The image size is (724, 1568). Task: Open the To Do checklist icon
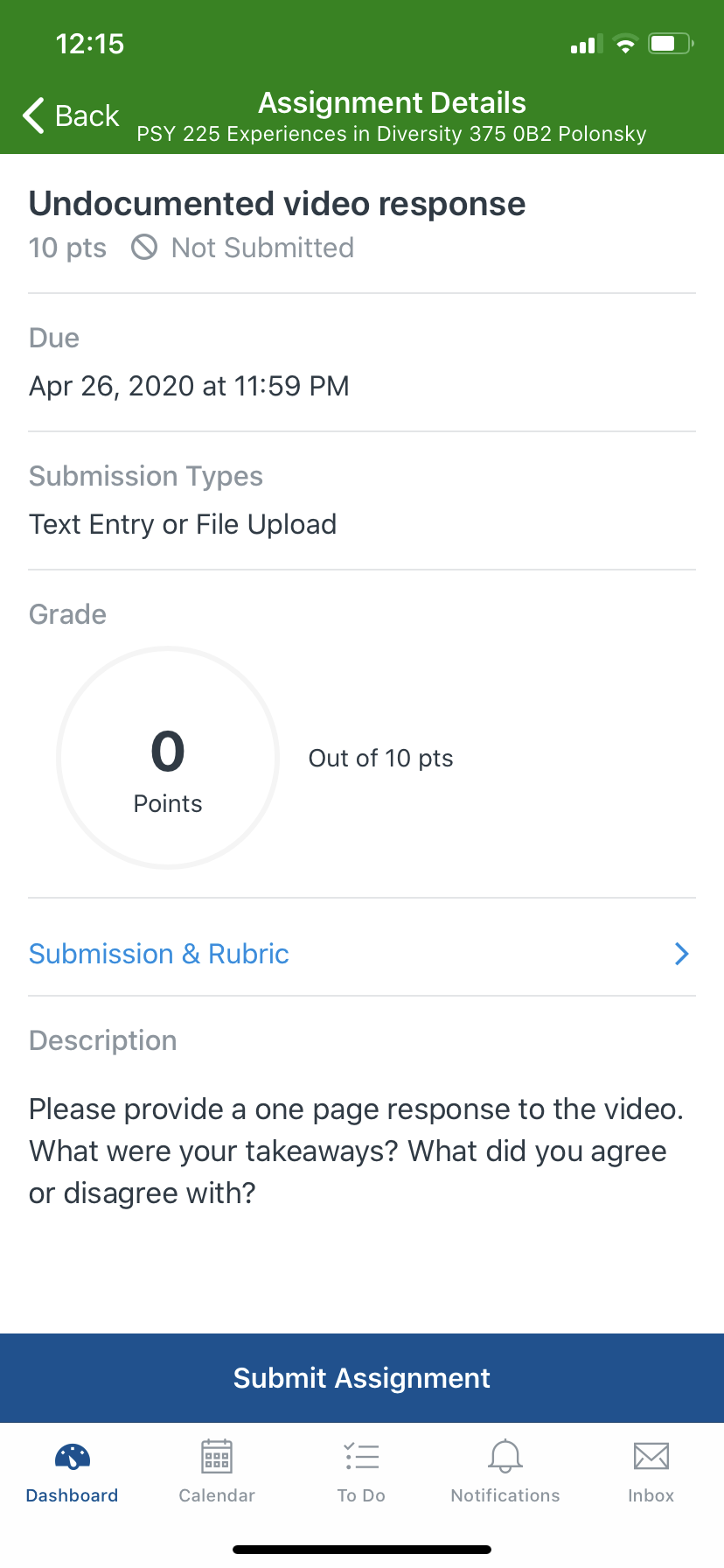pos(361,1457)
